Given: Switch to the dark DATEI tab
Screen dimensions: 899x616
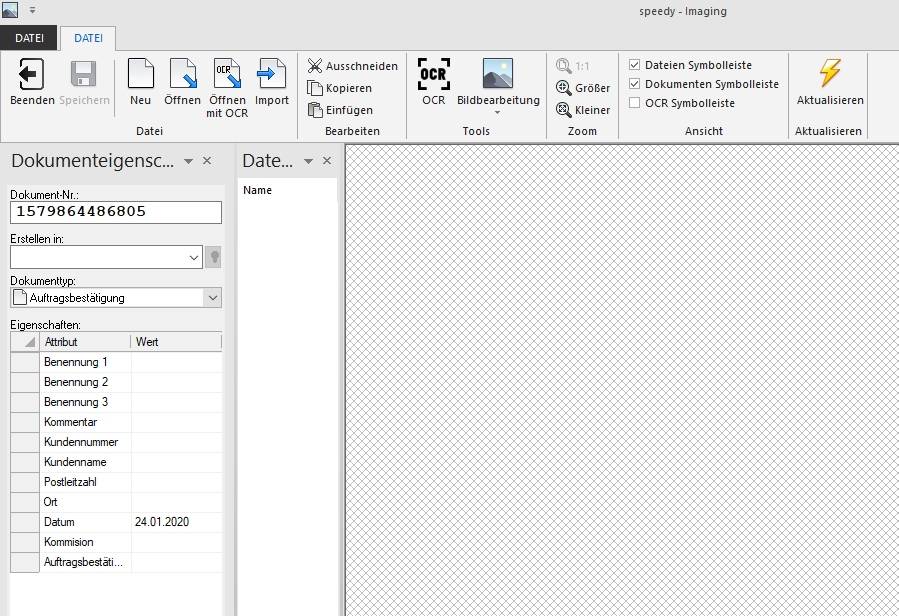Looking at the screenshot, I should (x=29, y=38).
